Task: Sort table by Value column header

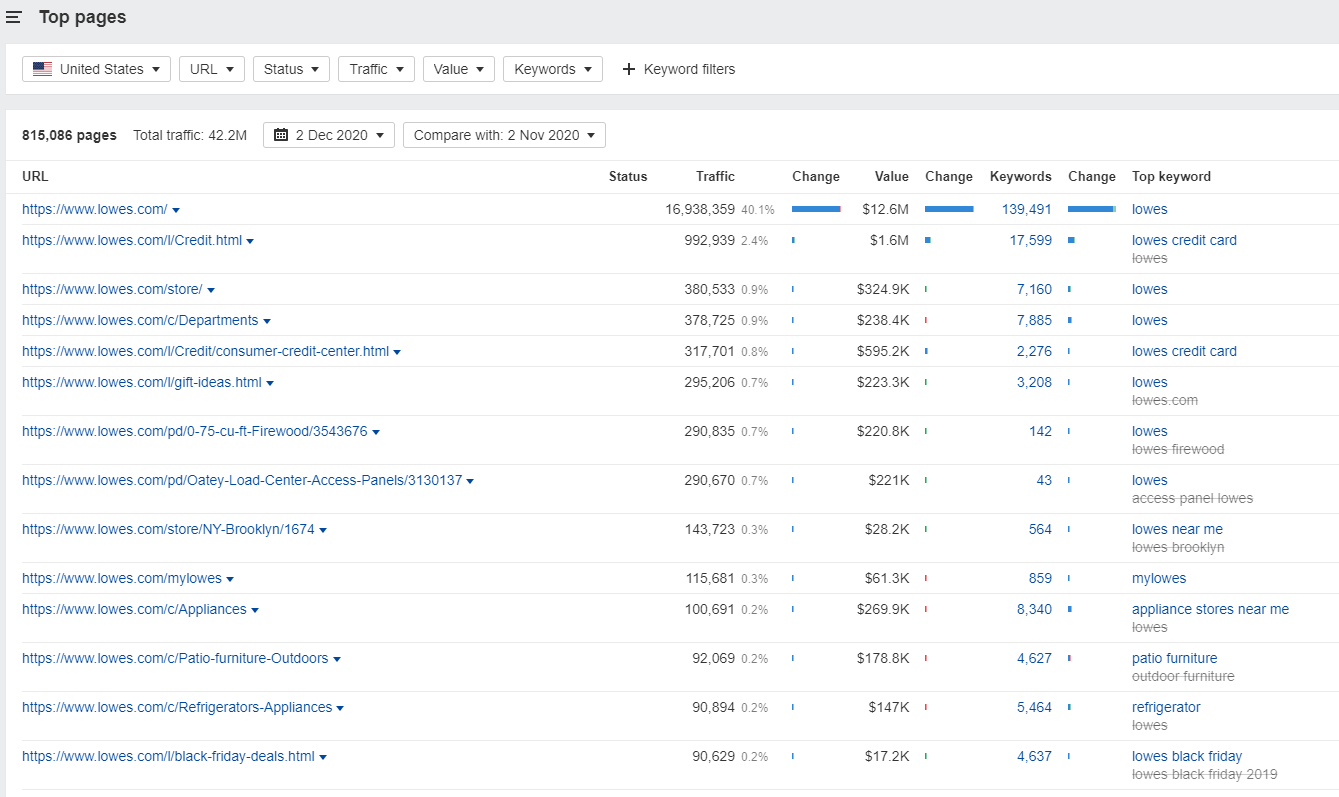Action: tap(891, 176)
